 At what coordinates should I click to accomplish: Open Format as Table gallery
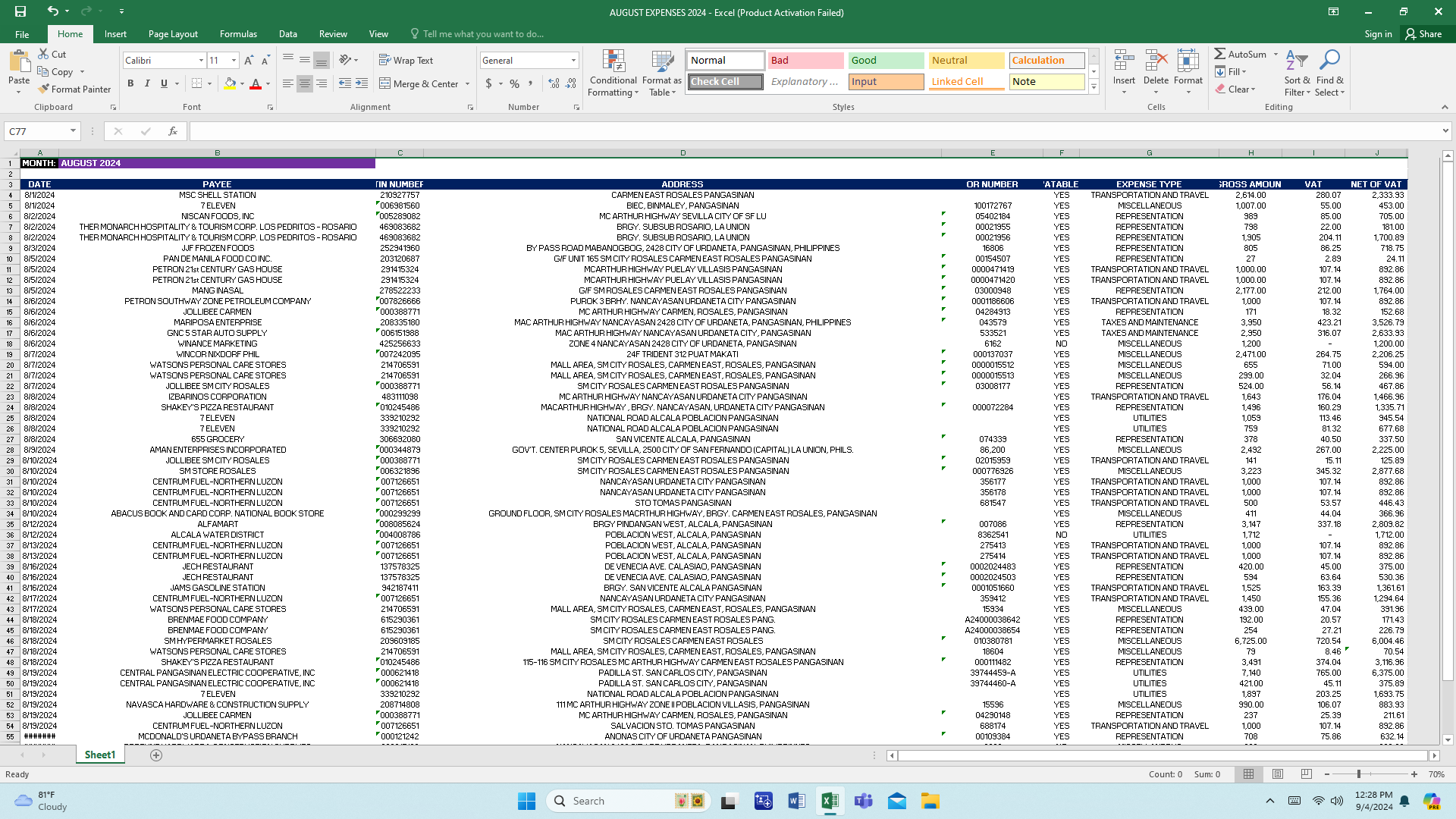[x=662, y=73]
